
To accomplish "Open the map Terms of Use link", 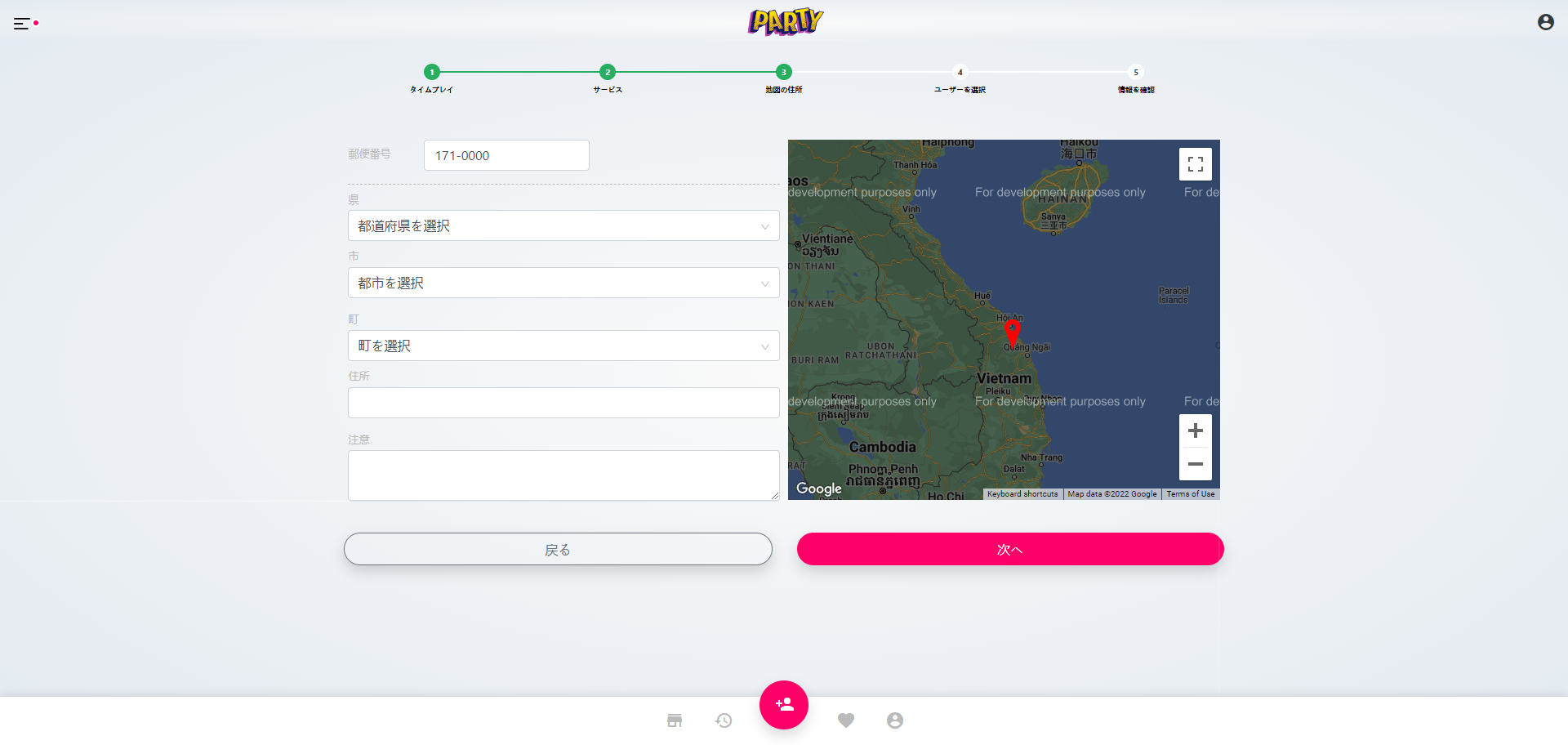I will point(1190,494).
